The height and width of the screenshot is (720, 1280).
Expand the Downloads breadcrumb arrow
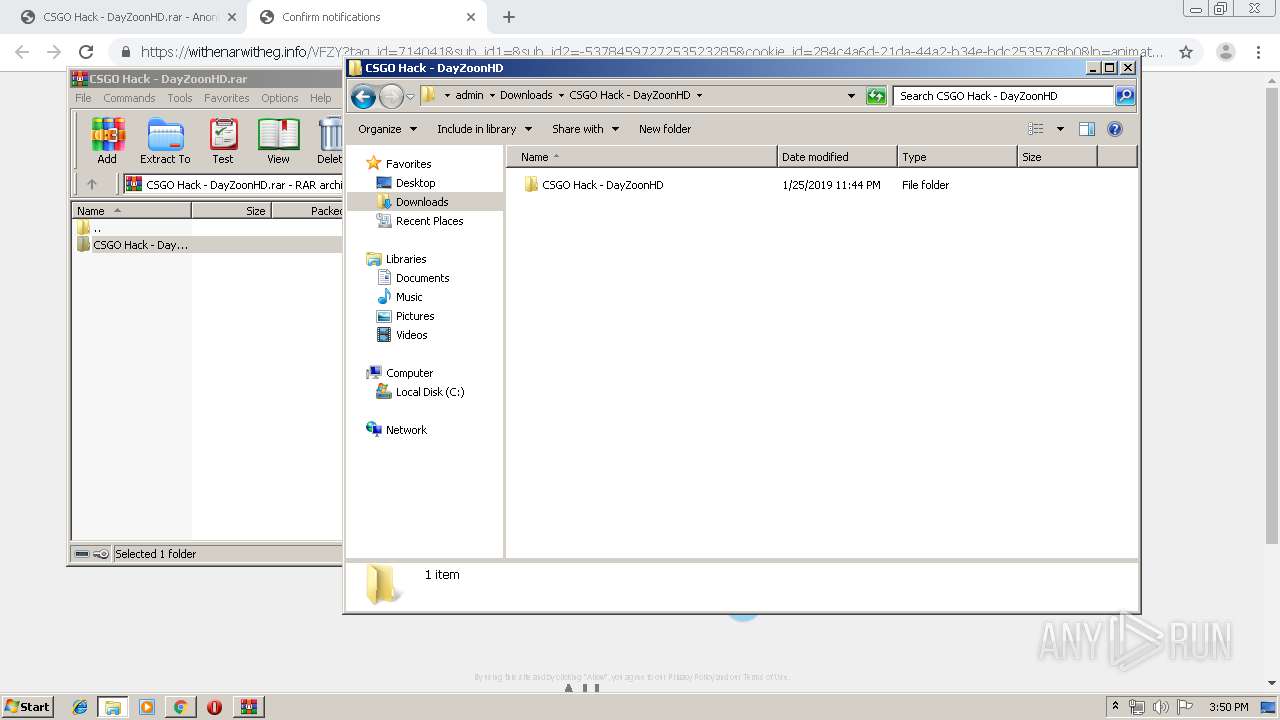[561, 96]
